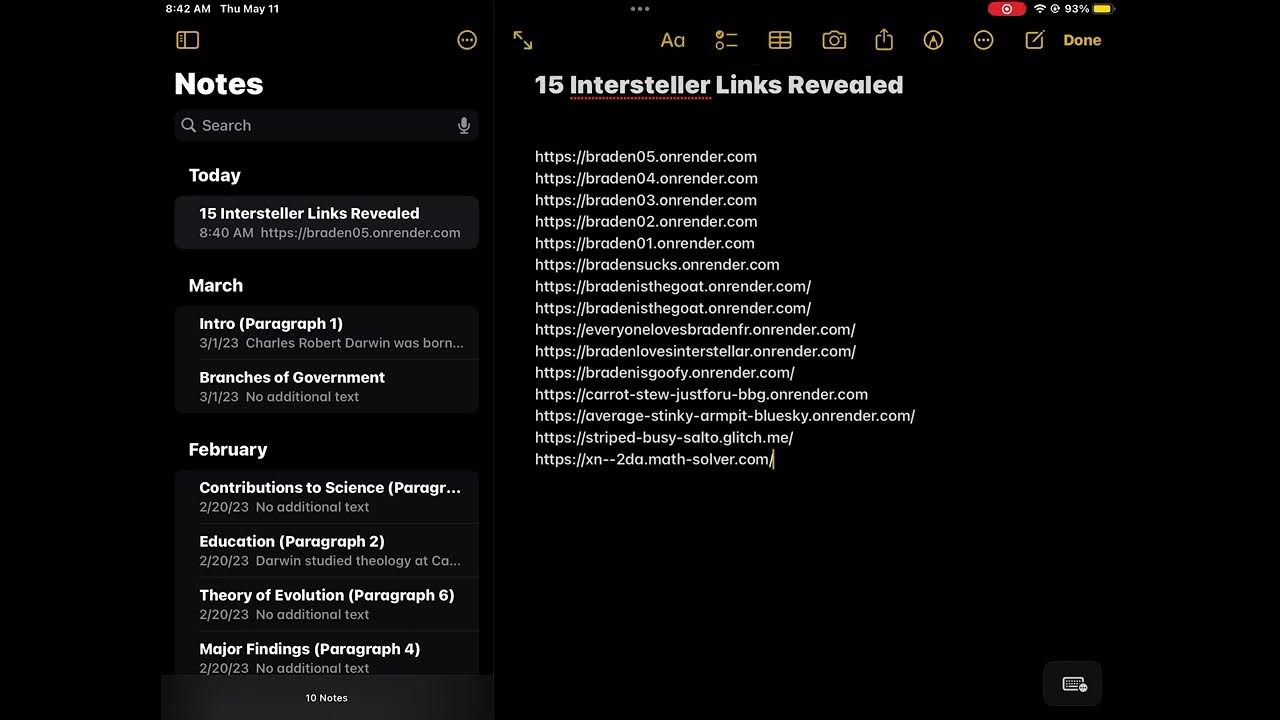Screen dimensions: 1280x720
Task: Tap the dictation microphone in search
Action: click(x=464, y=125)
